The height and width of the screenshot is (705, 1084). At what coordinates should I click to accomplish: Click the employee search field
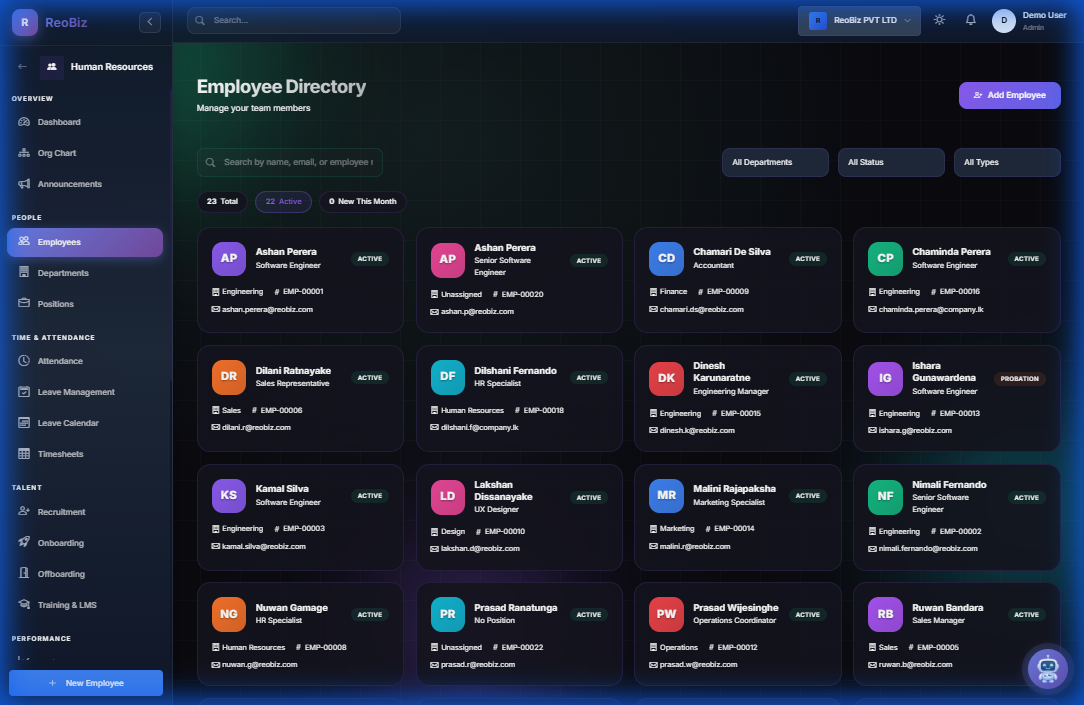tap(289, 161)
